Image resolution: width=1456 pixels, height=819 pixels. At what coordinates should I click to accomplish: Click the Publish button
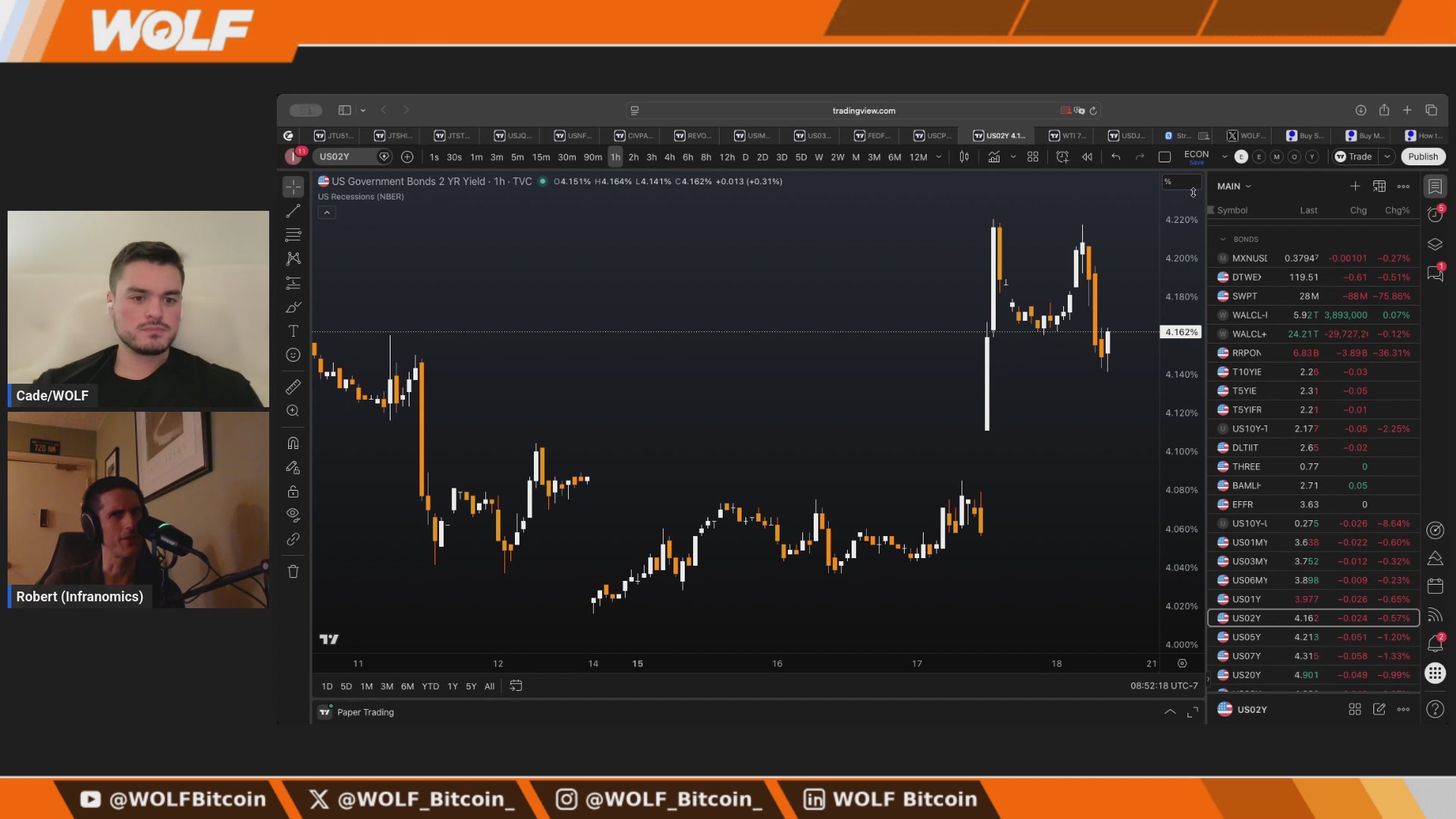tap(1423, 157)
